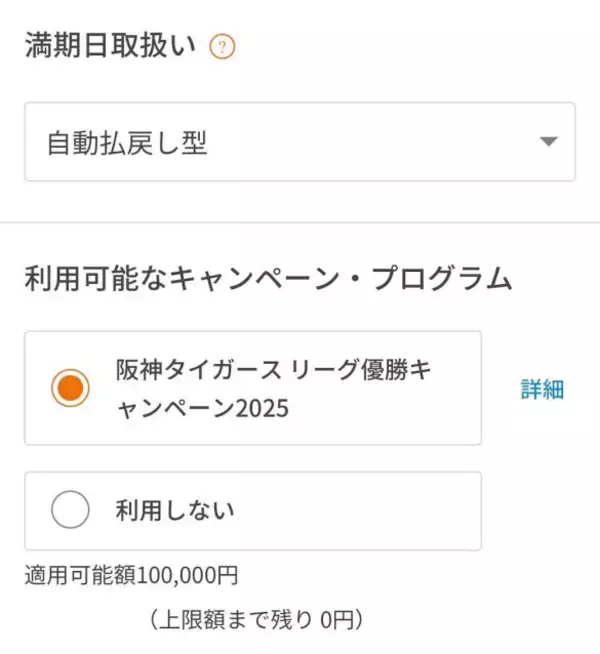Image resolution: width=600 pixels, height=654 pixels.
Task: Click the divider line below the dropdown
Action: tap(300, 222)
